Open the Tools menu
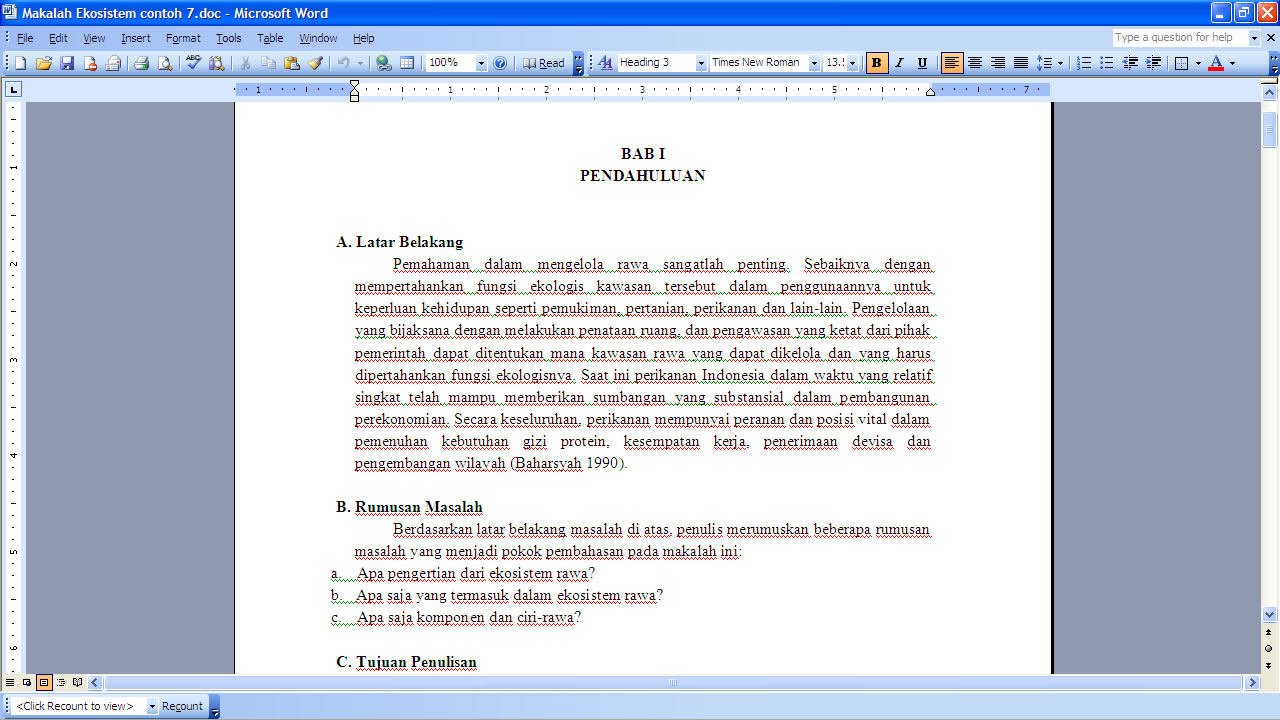Viewport: 1280px width, 720px height. tap(229, 38)
